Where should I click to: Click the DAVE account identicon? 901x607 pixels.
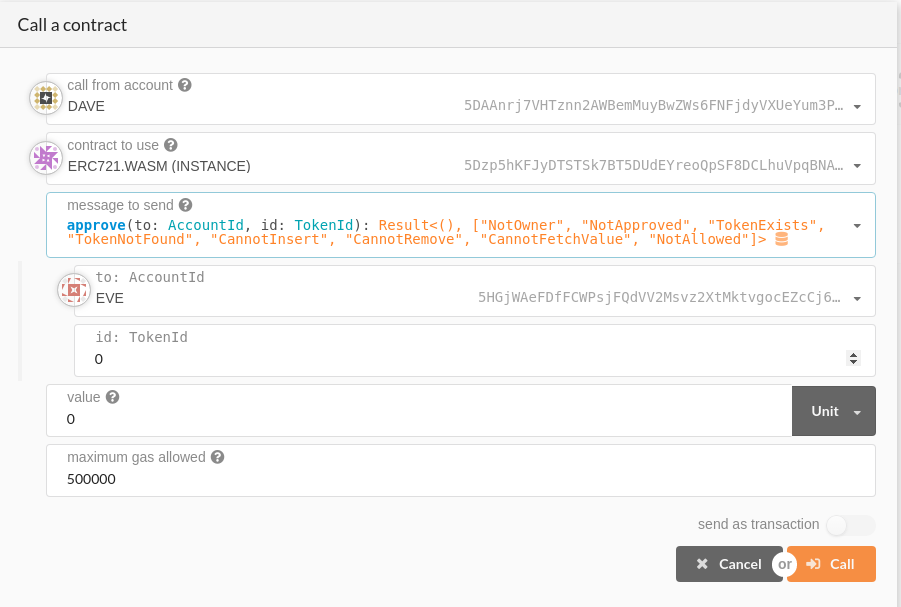pyautogui.click(x=45, y=97)
